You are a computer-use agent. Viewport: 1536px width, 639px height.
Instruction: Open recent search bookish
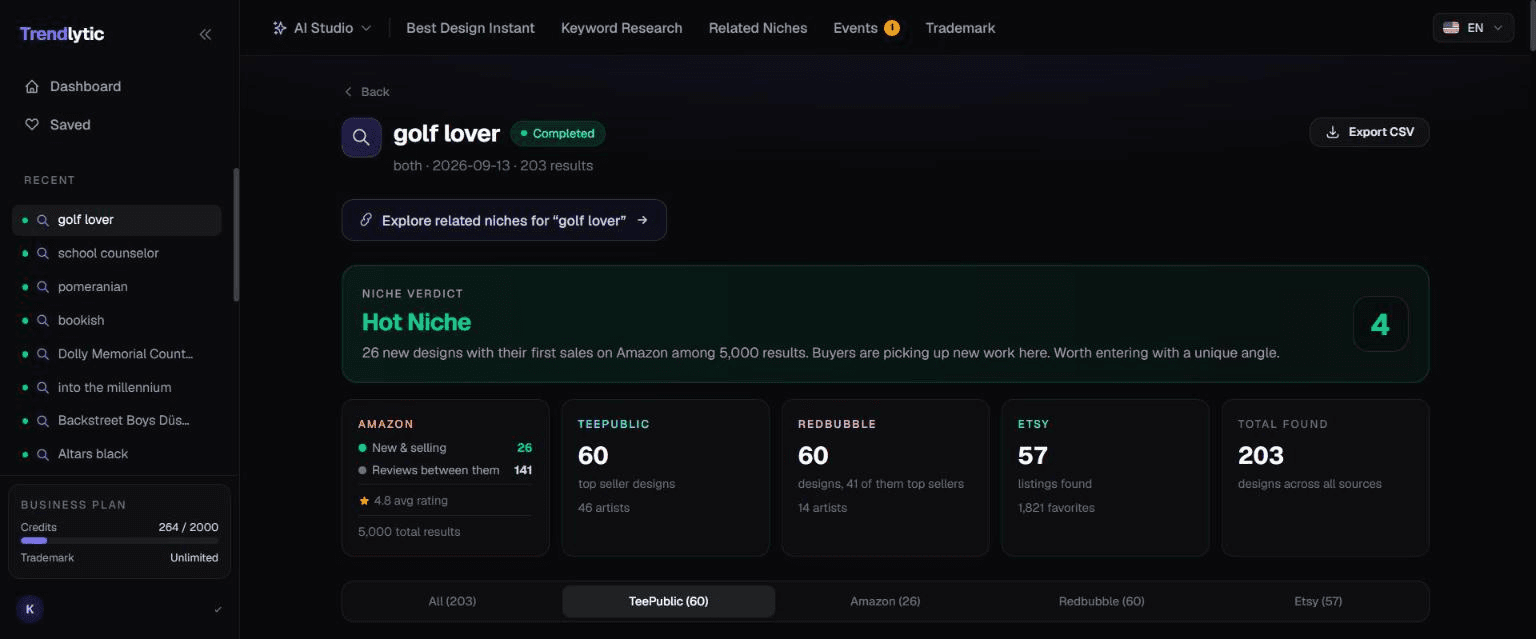point(117,320)
